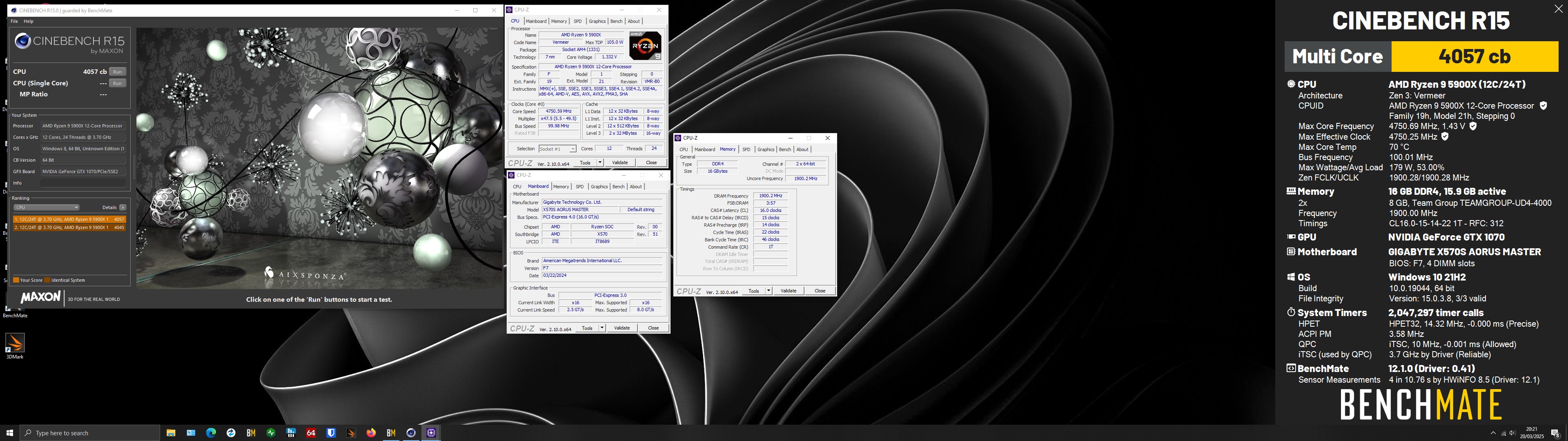Screen dimensions: 1568x441
Task: Click the DRAM Frequency value 1900.2 MHz
Action: 771,196
